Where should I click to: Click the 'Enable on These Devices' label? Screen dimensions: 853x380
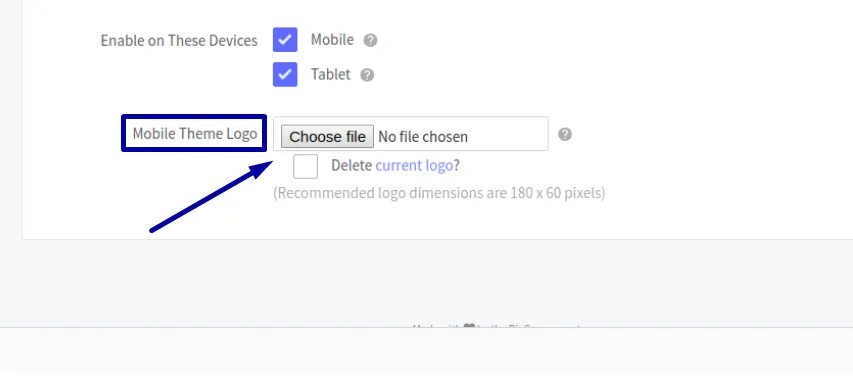179,41
